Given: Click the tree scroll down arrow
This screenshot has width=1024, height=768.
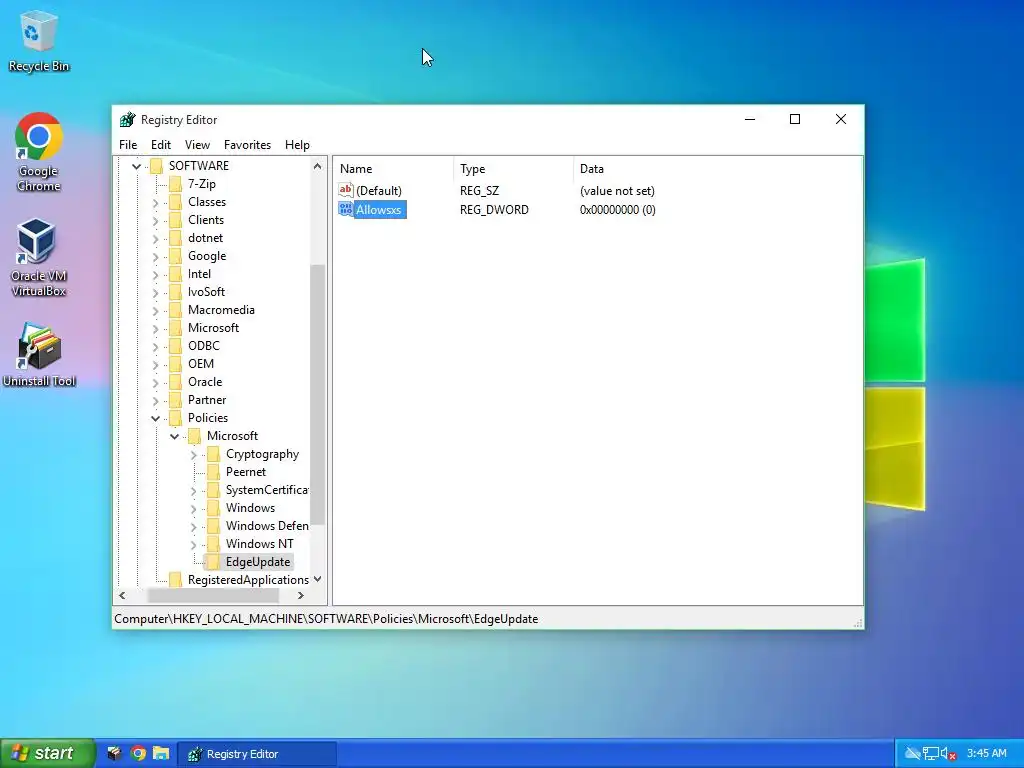Looking at the screenshot, I should click(317, 579).
